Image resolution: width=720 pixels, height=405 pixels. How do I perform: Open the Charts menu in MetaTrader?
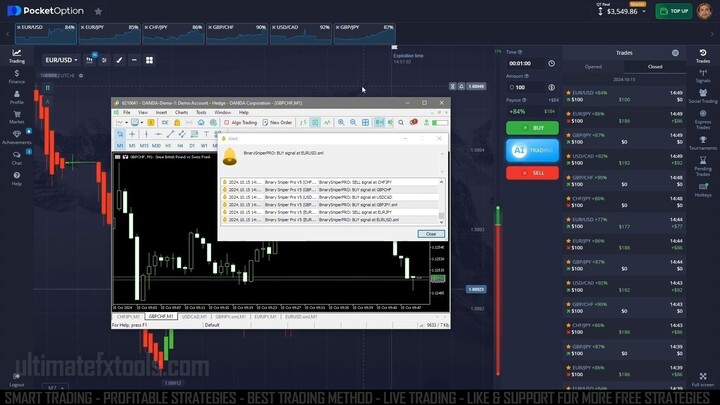(x=181, y=112)
